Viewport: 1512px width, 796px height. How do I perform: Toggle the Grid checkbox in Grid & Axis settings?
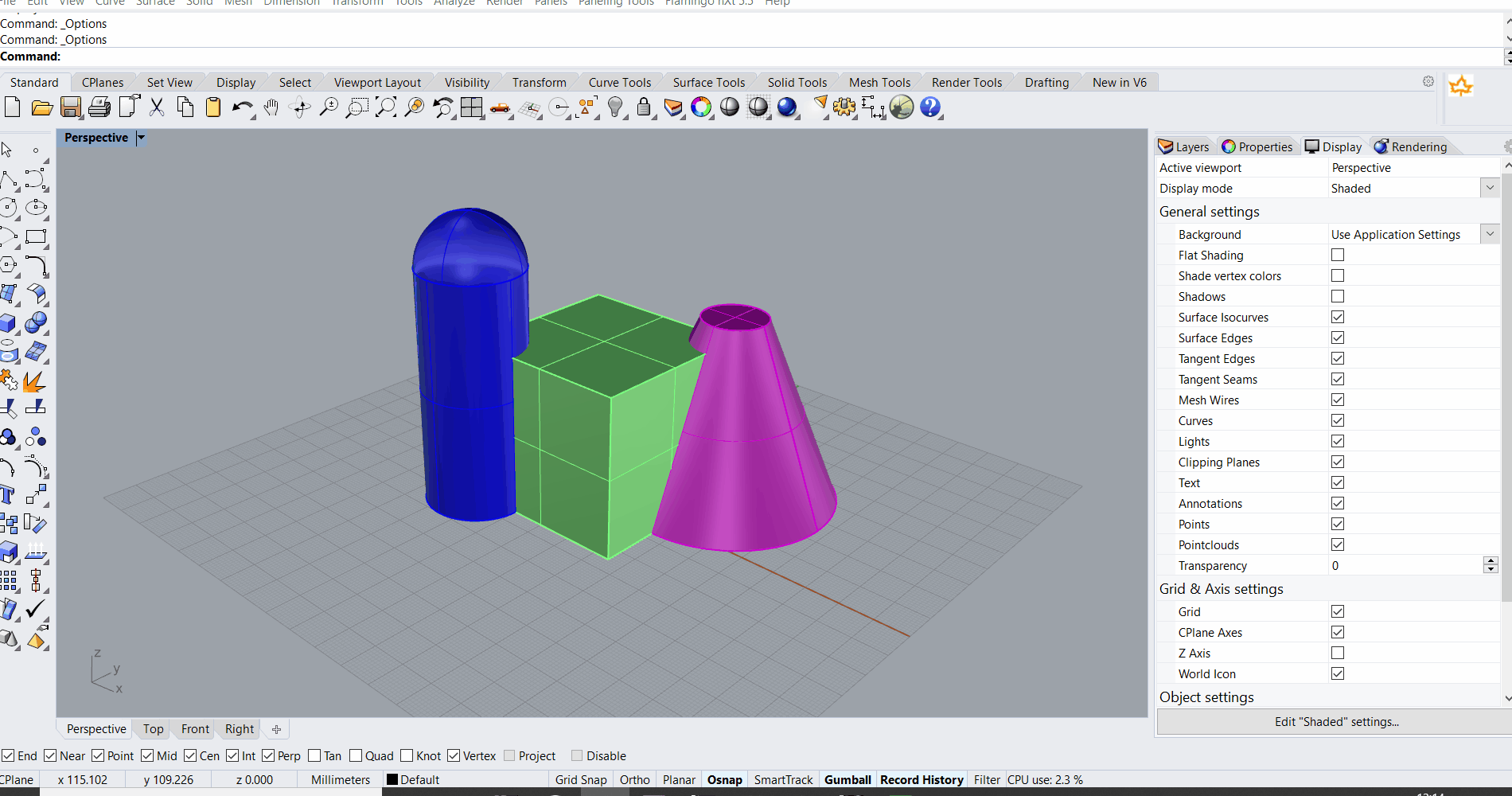pos(1338,611)
